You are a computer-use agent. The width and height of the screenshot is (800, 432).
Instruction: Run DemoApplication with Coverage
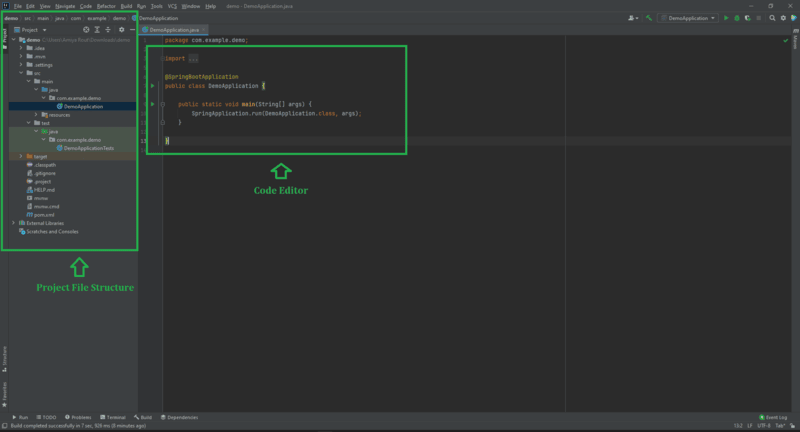click(x=747, y=18)
